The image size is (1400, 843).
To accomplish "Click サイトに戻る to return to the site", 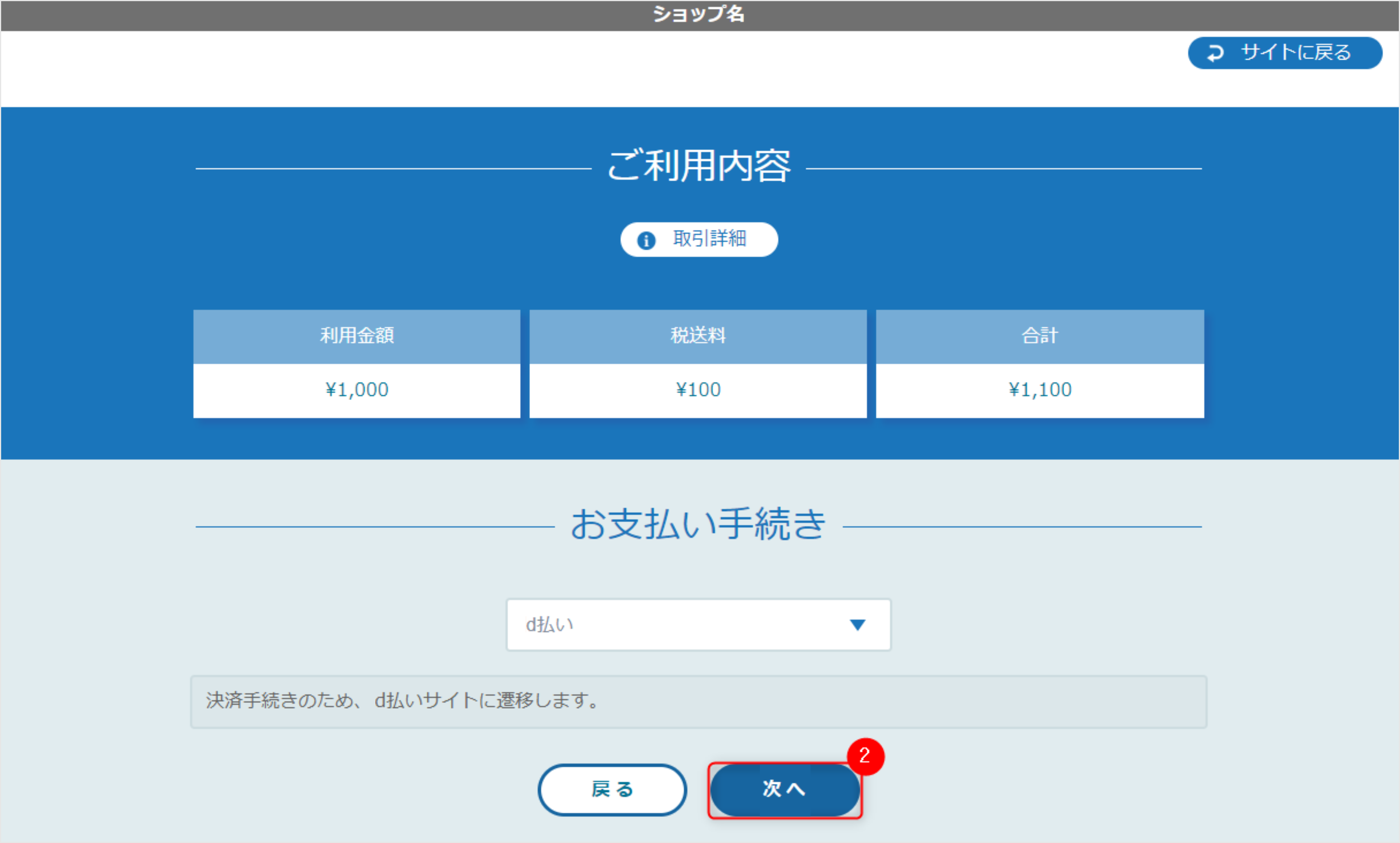I will click(x=1285, y=53).
